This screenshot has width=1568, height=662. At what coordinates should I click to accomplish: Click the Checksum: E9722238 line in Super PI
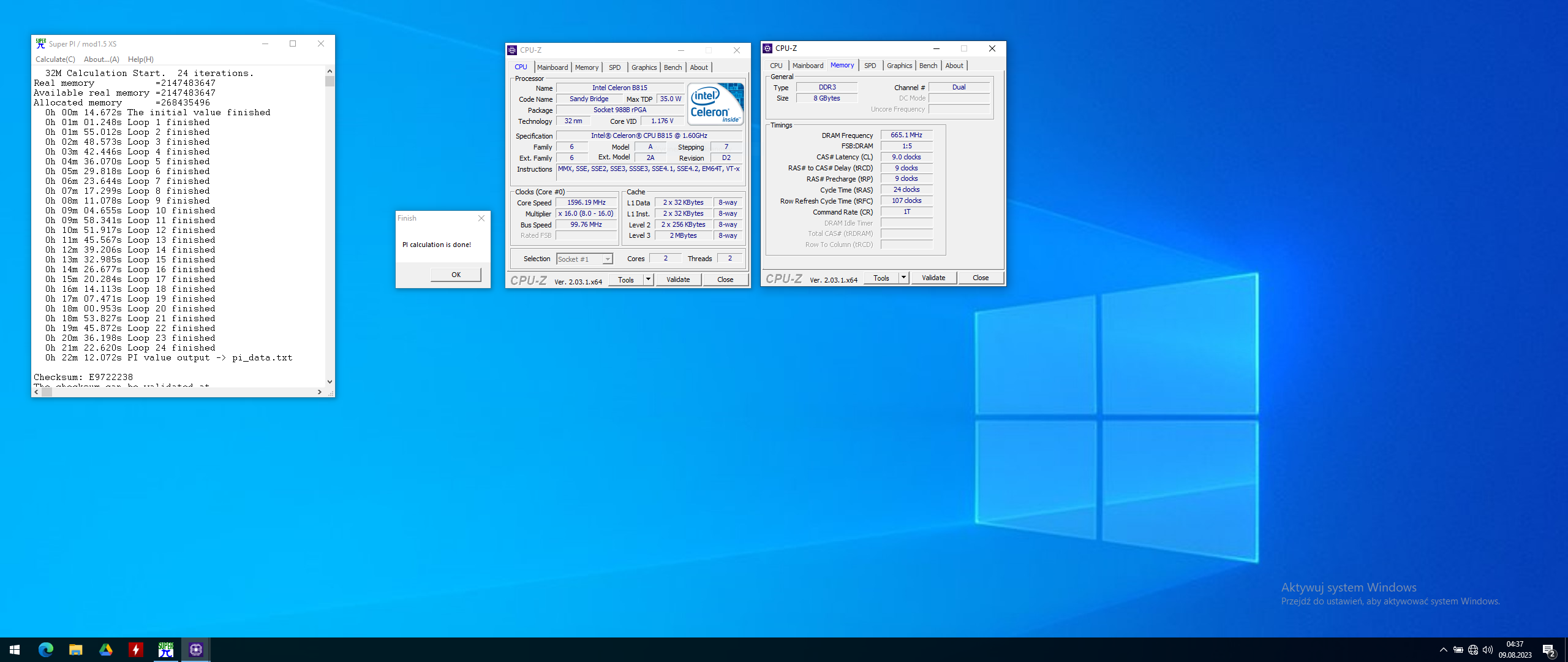tap(83, 377)
